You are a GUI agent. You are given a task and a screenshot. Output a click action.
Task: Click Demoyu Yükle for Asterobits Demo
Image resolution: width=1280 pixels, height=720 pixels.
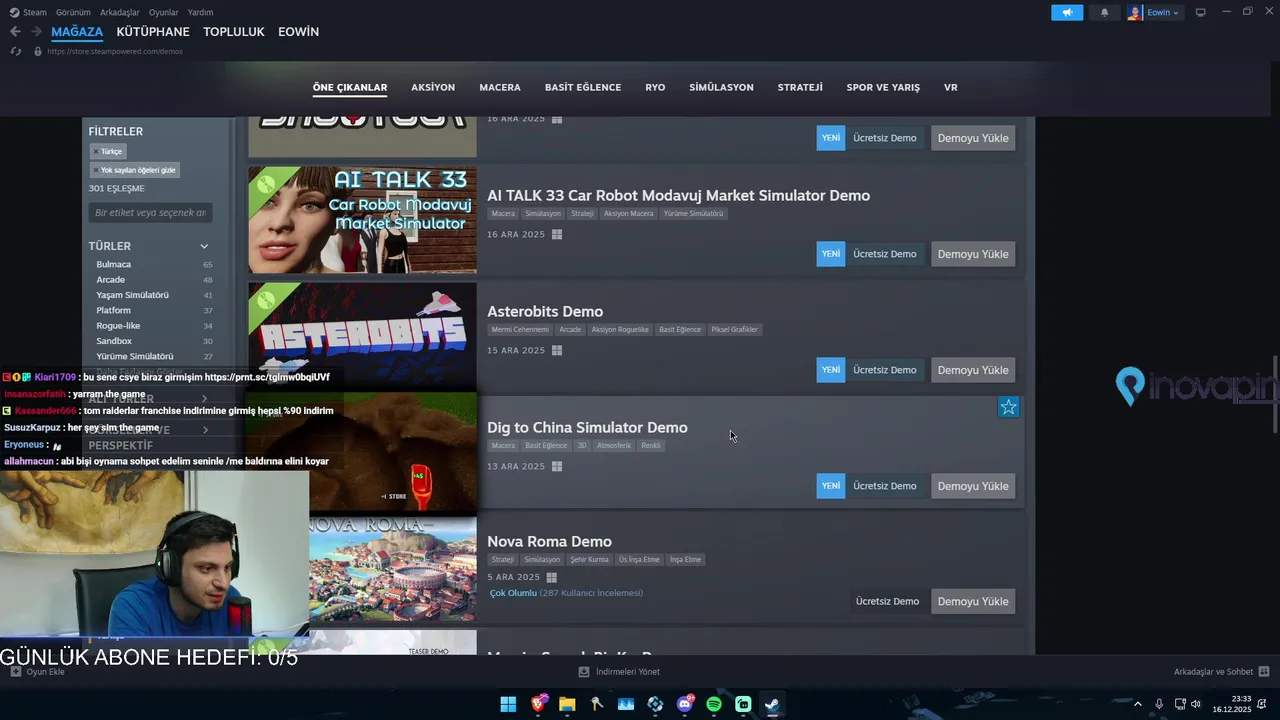click(973, 370)
